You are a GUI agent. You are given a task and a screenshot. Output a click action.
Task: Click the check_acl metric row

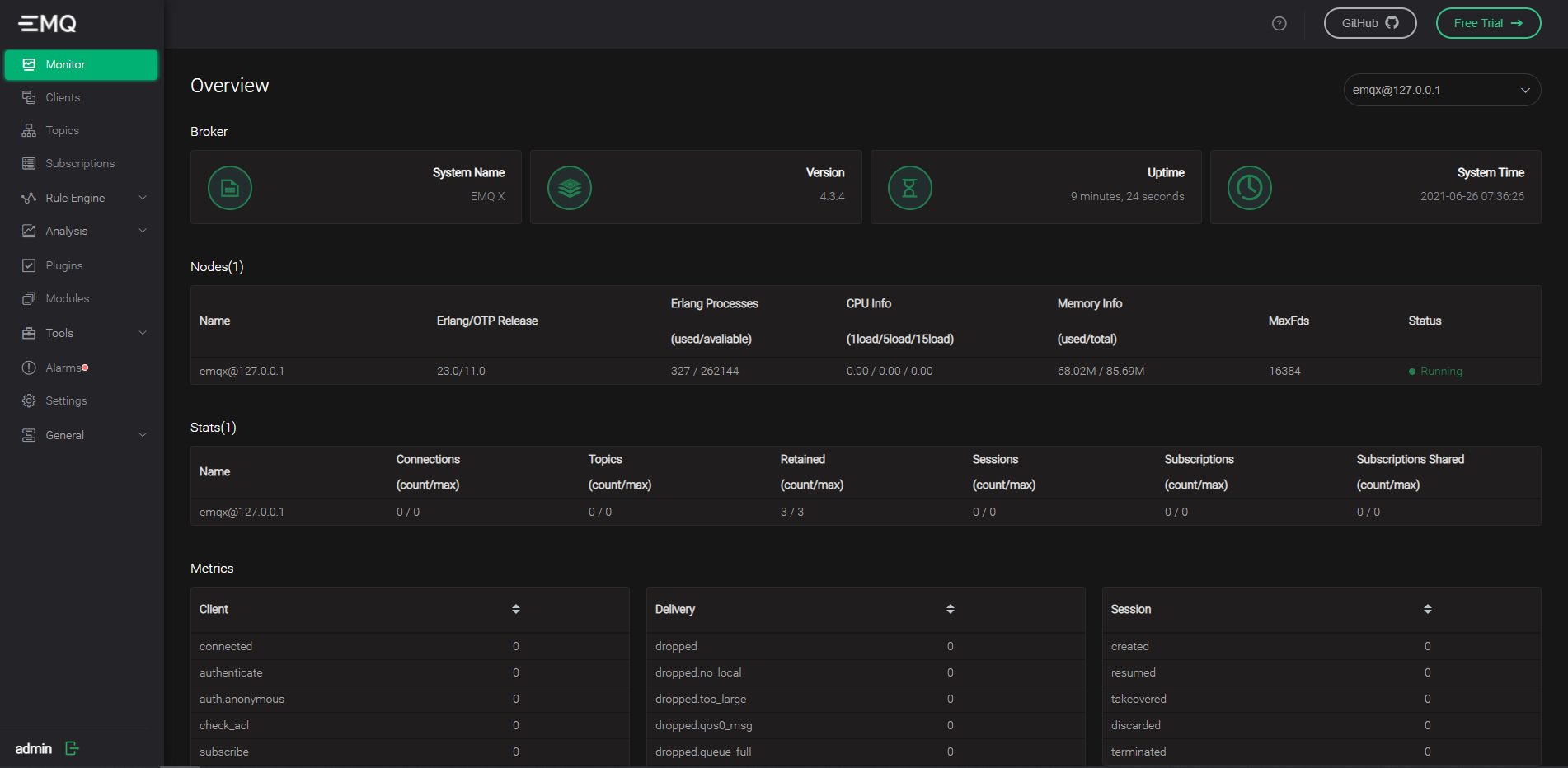[410, 725]
